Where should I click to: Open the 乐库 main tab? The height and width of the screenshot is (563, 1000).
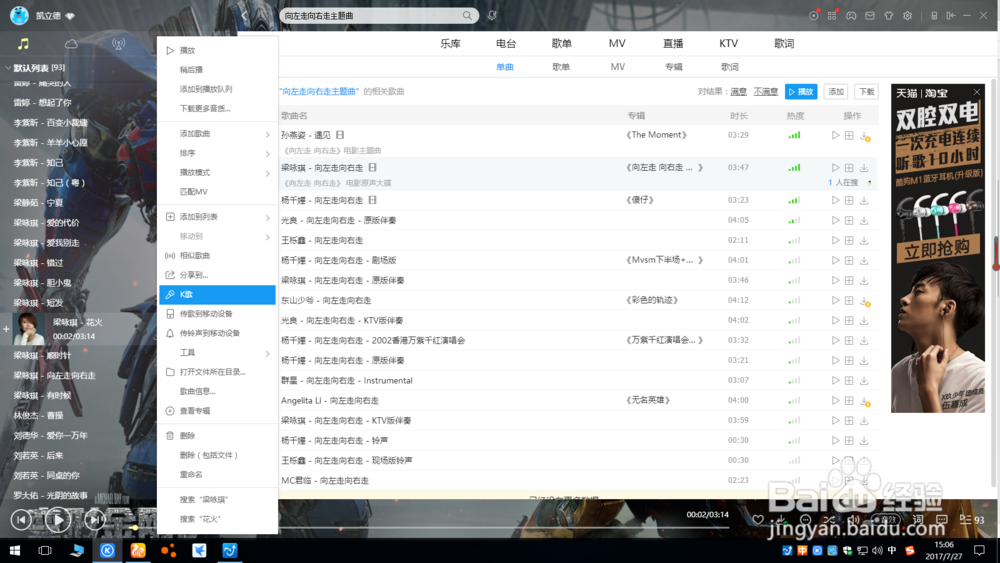(x=450, y=43)
